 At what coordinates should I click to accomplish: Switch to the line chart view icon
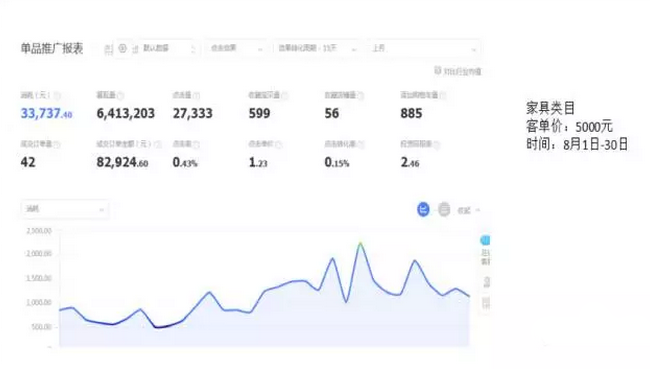click(x=423, y=209)
